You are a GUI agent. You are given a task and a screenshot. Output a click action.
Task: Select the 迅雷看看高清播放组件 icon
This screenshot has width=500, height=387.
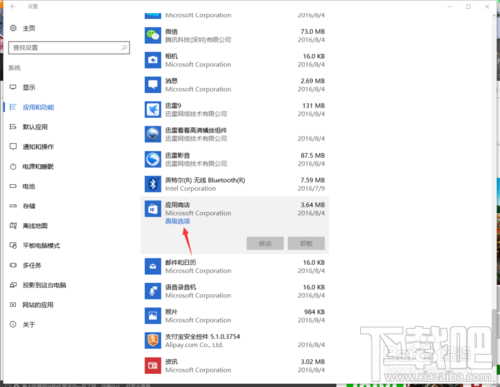point(153,134)
